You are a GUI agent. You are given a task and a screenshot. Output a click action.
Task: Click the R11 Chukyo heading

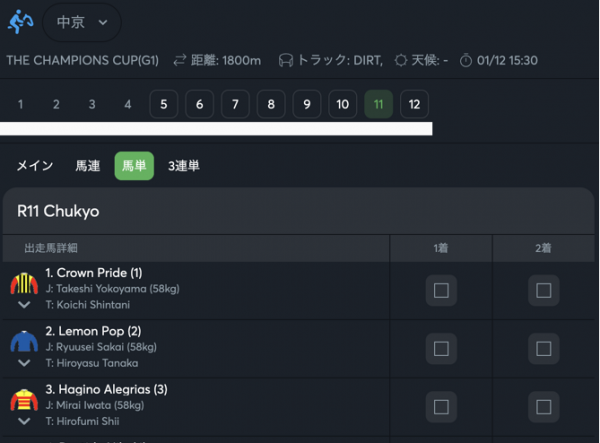58,211
